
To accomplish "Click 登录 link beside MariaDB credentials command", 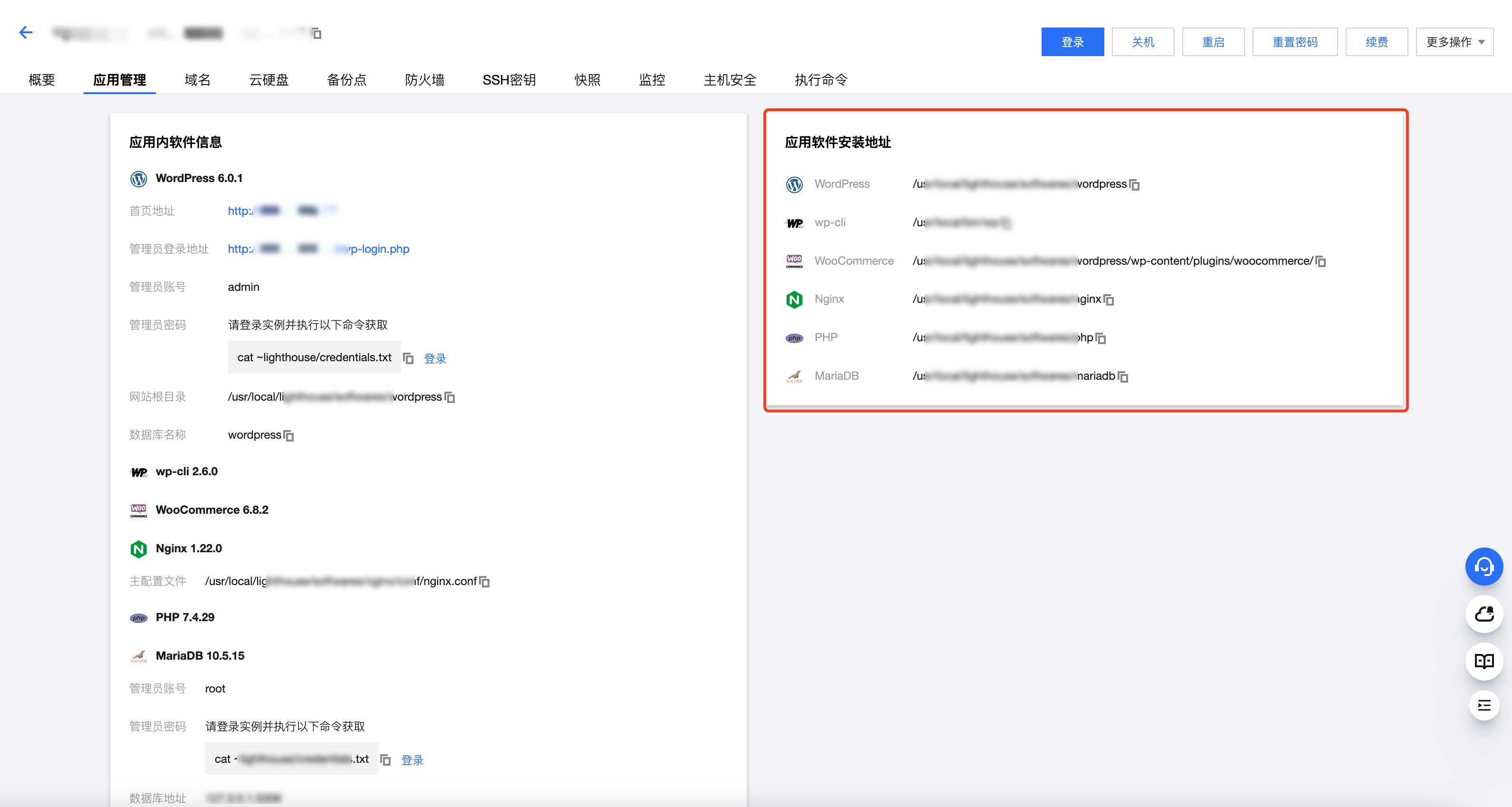I will coord(412,760).
